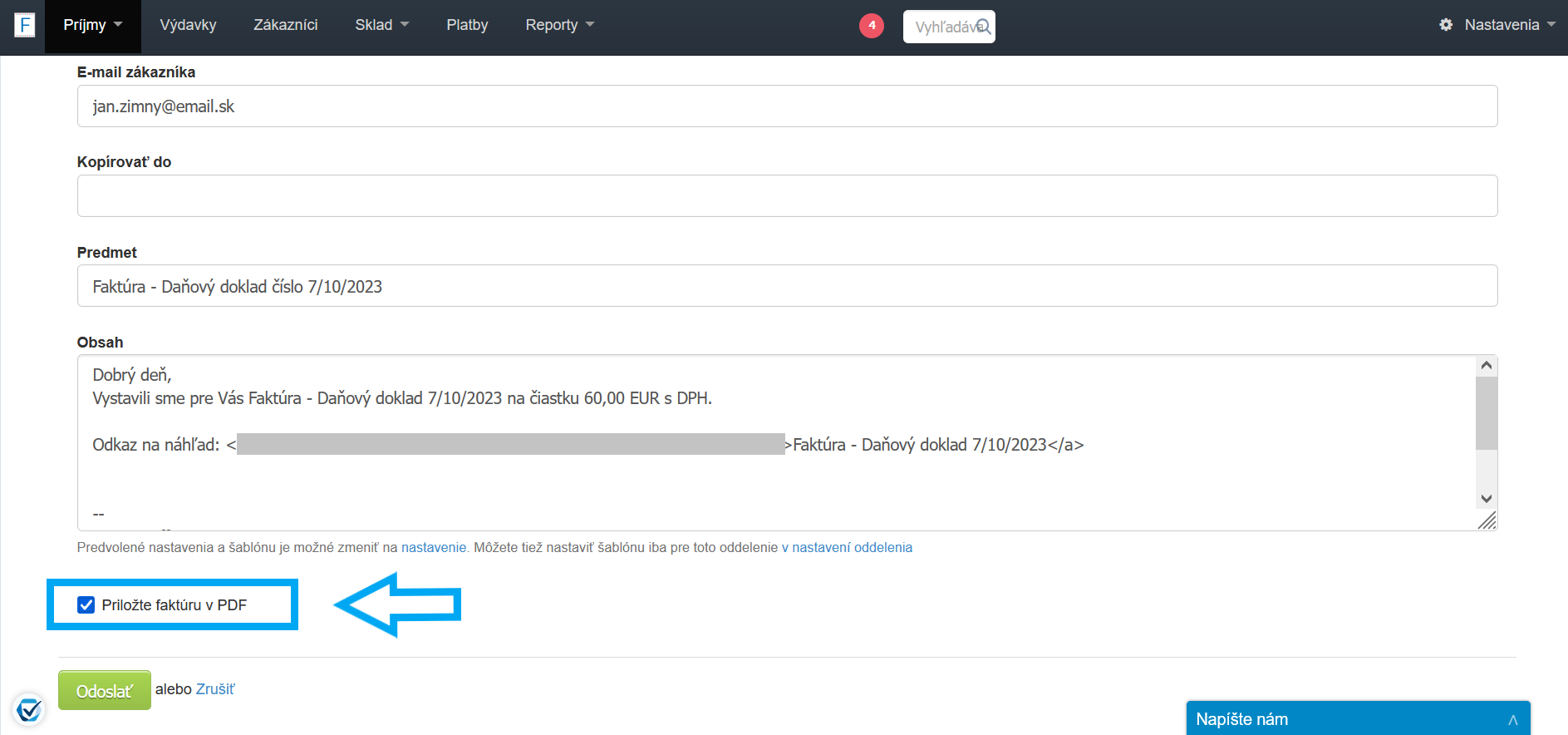Click the Obsah scrollbar down arrow

[x=1487, y=499]
